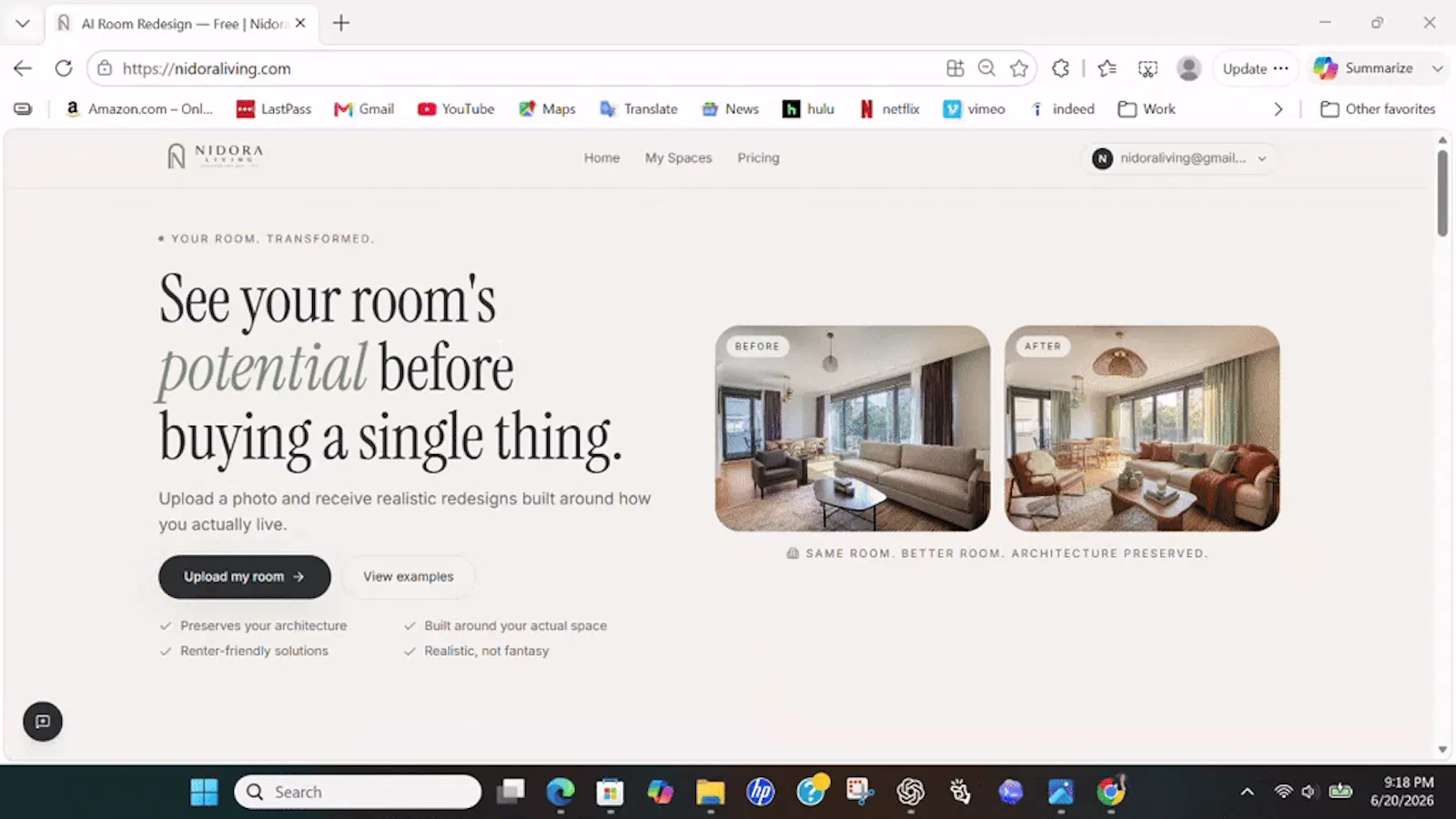Click the Upload my room button

245,577
